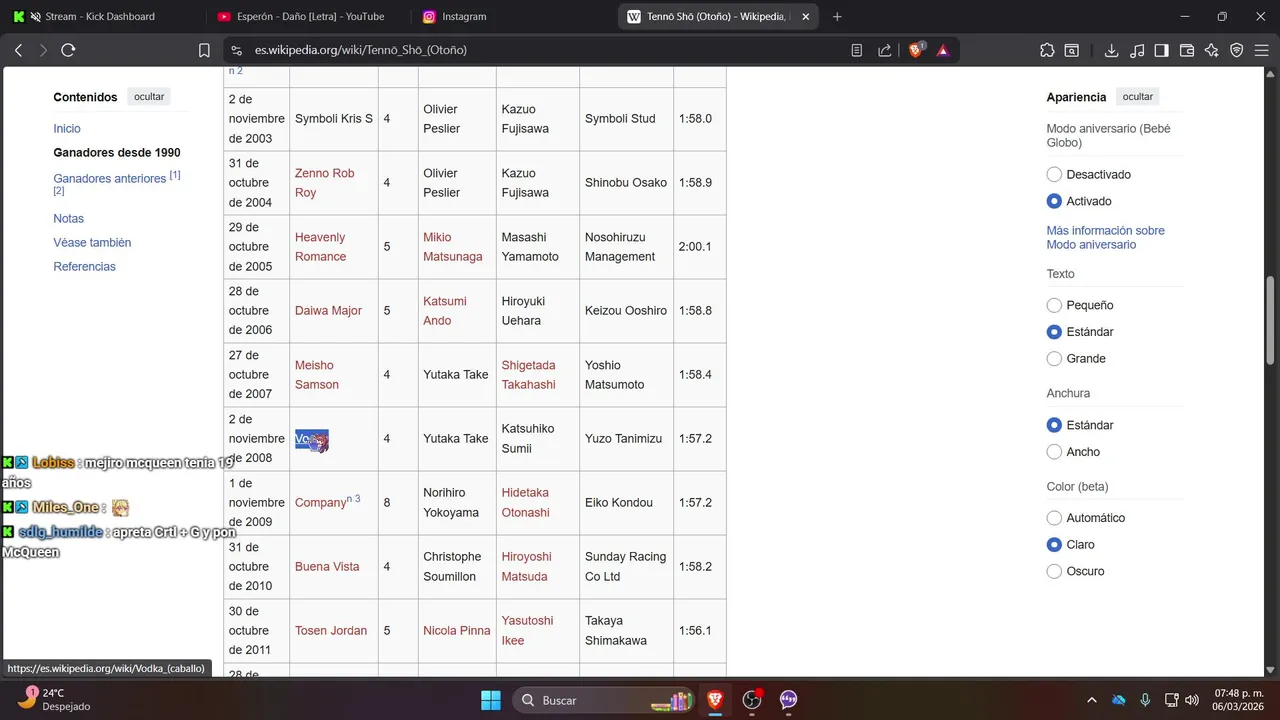Open the browser hamburger main menu
Viewport: 1280px width, 720px height.
point(1262,50)
